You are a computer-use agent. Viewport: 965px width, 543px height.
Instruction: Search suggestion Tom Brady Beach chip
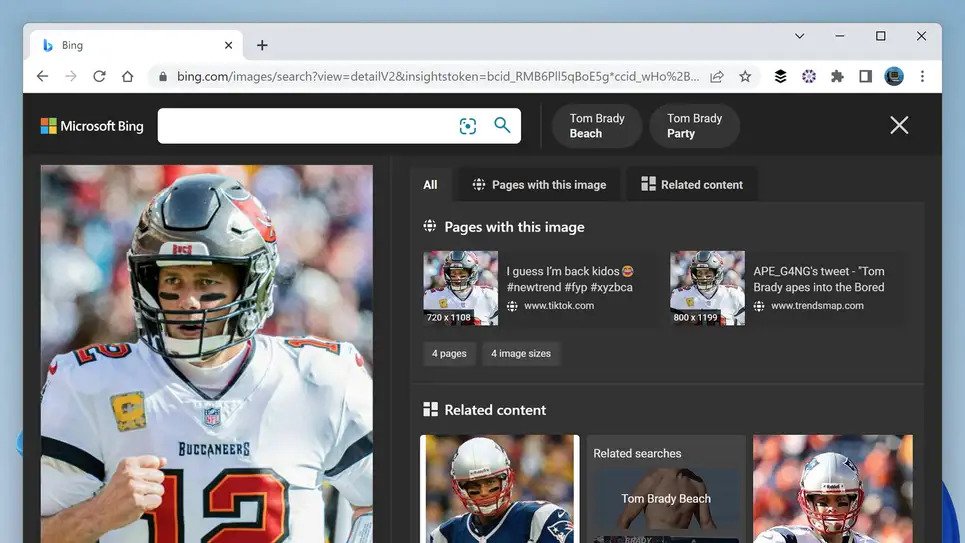click(596, 126)
